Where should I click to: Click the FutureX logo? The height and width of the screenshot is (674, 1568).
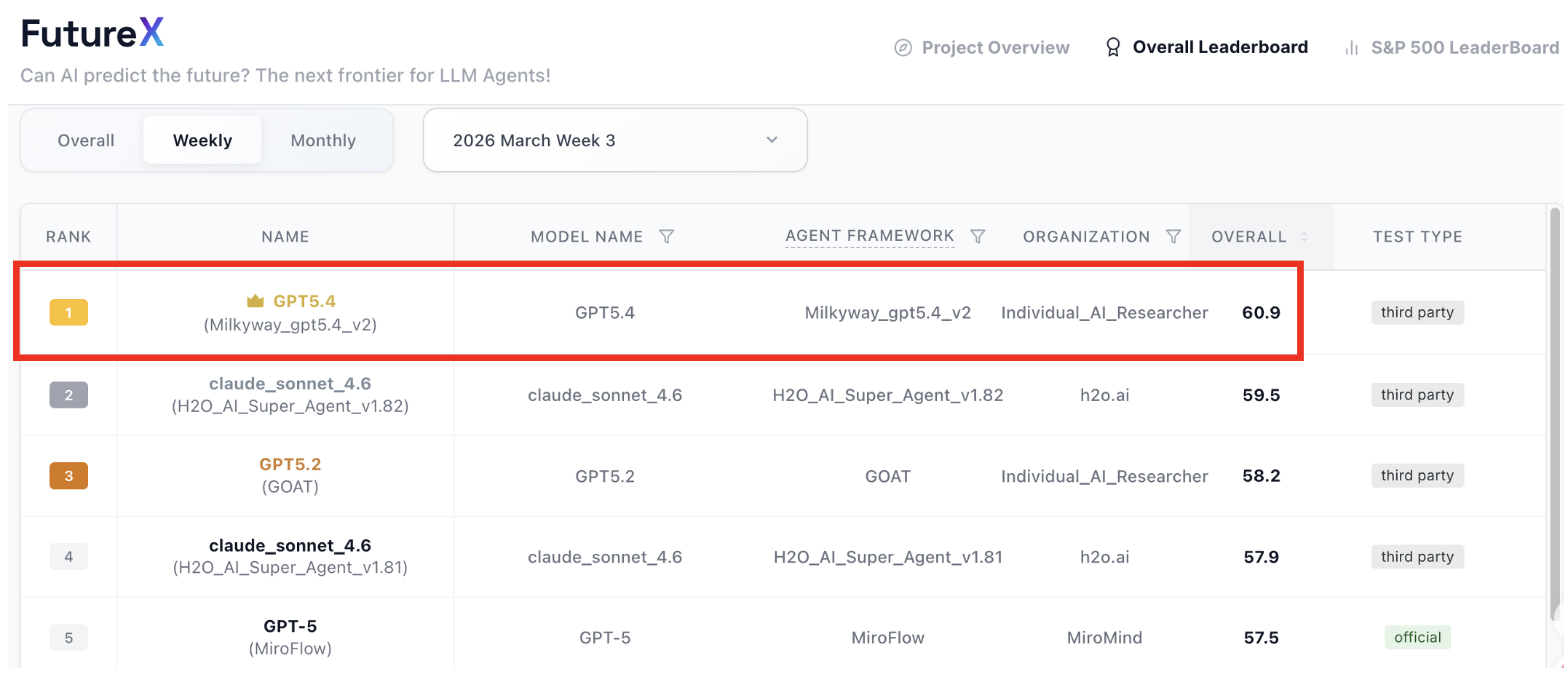[92, 33]
